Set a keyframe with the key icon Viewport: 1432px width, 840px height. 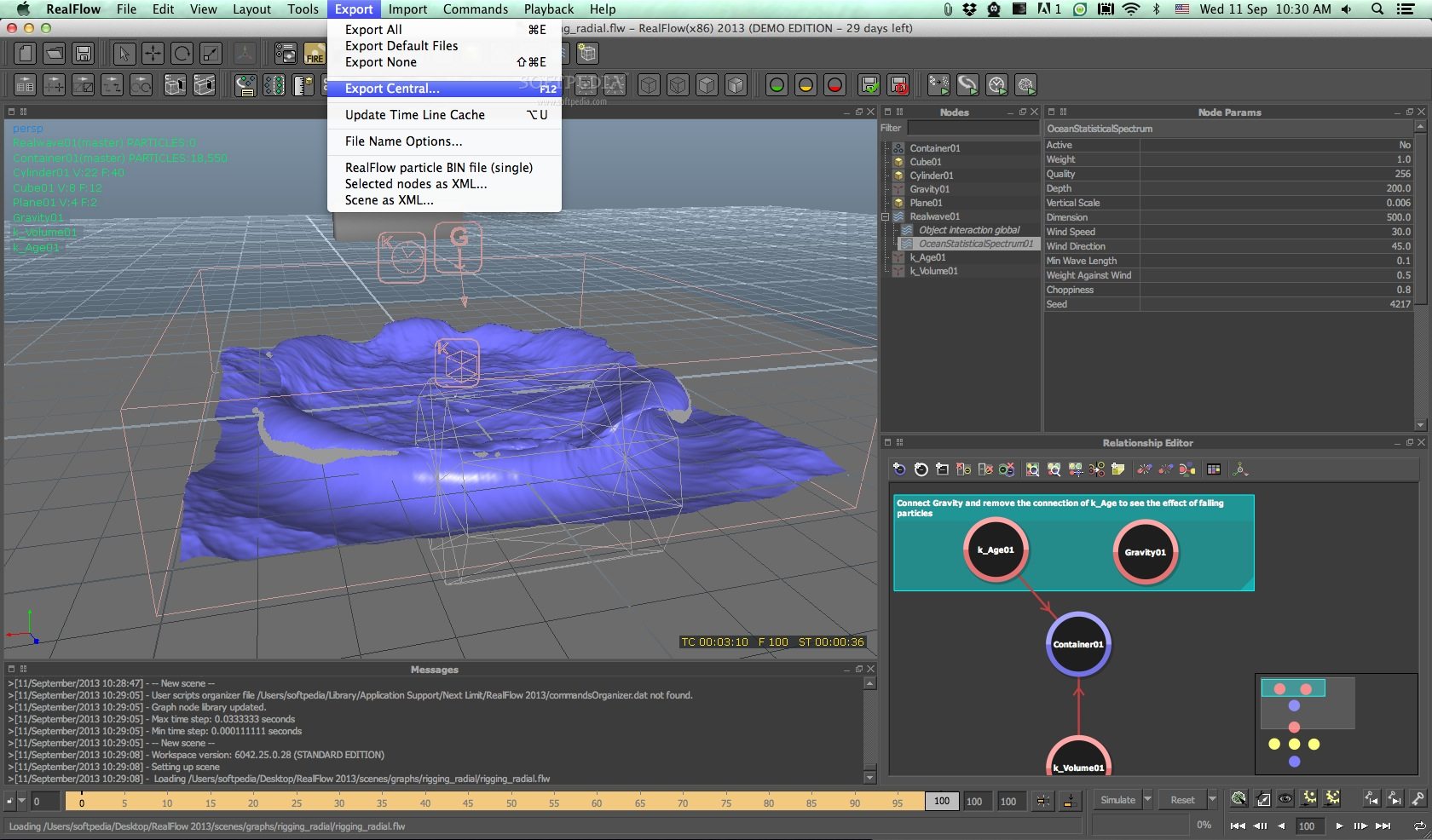pos(1418,799)
